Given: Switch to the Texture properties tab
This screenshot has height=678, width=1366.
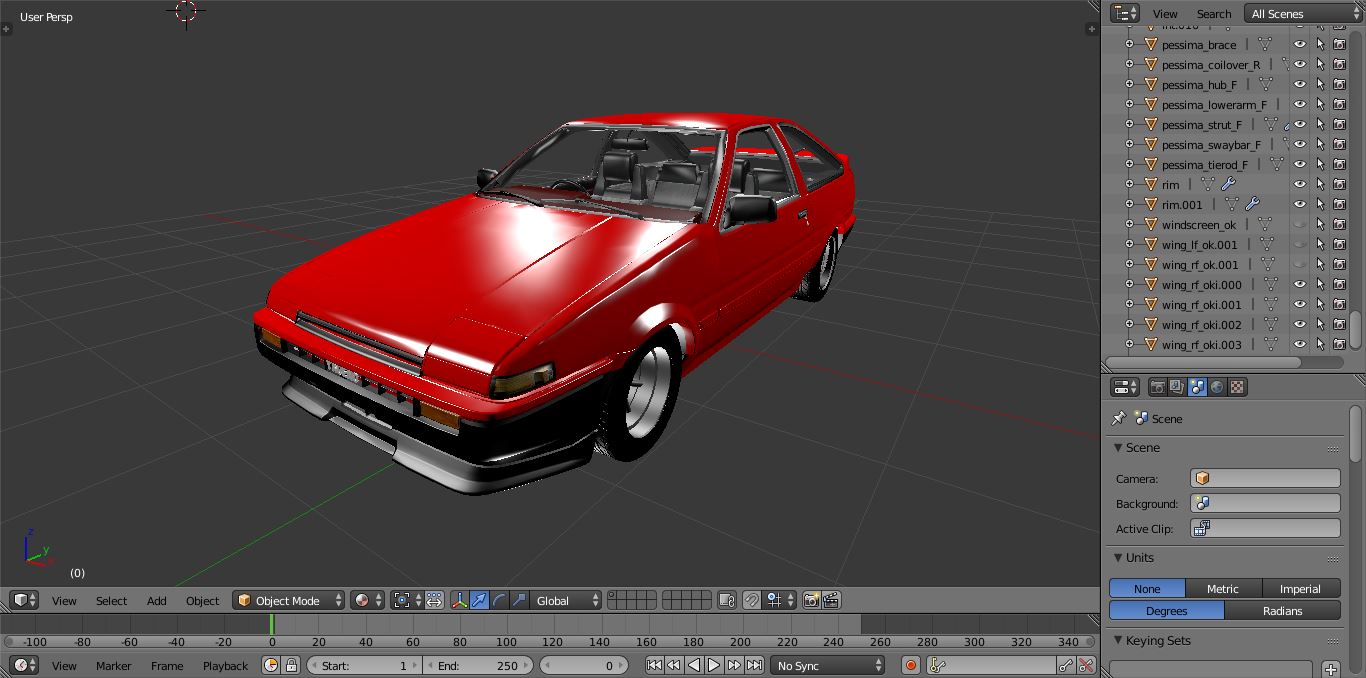Looking at the screenshot, I should (x=1237, y=387).
